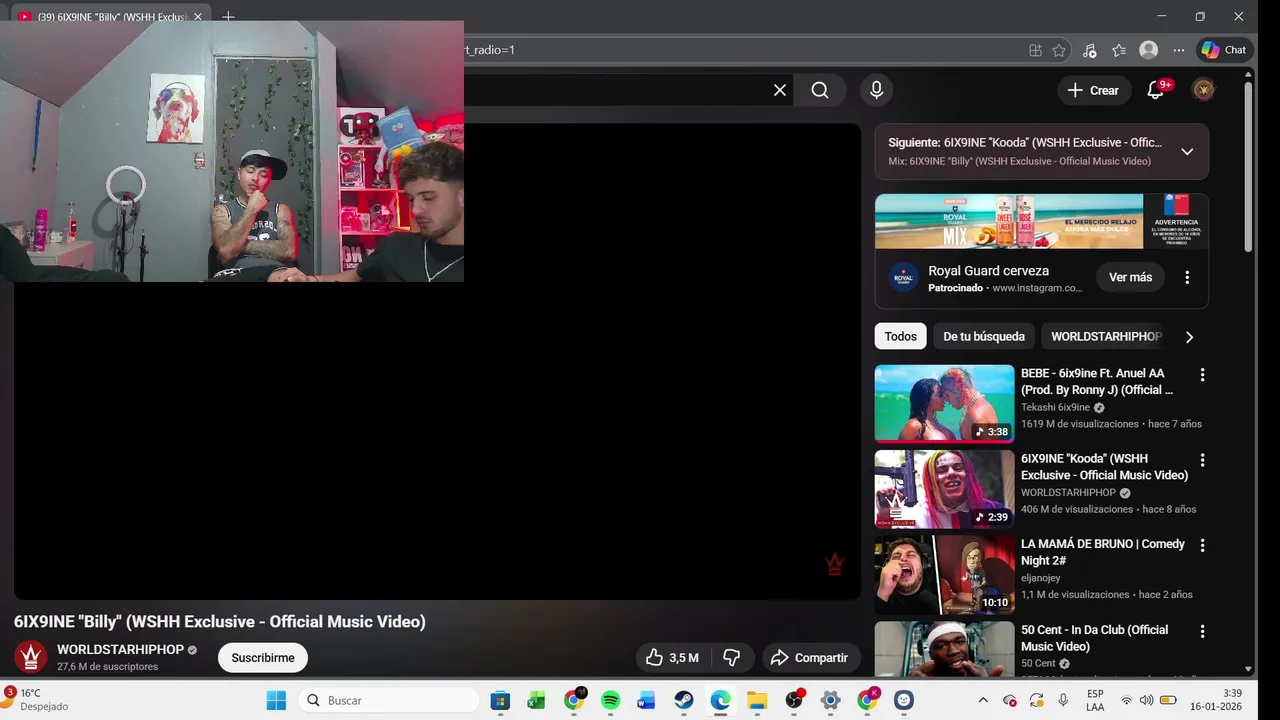Open WORLDSTARHIPHOP channel avatar below video
The height and width of the screenshot is (720, 1280).
pyautogui.click(x=30, y=657)
